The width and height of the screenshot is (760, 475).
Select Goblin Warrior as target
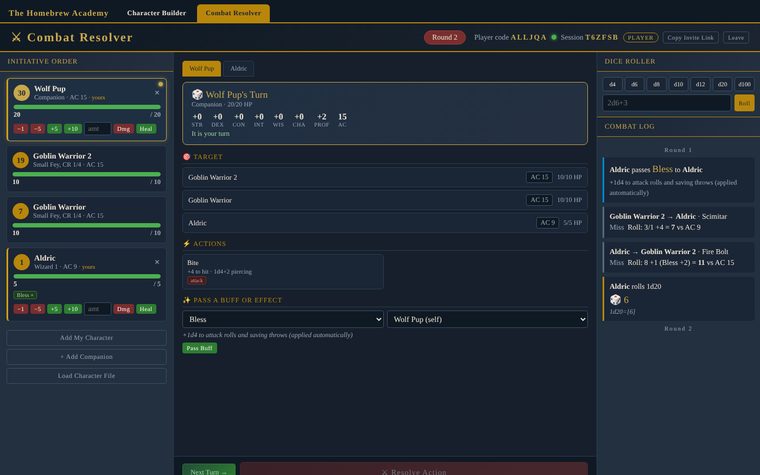[x=385, y=200]
